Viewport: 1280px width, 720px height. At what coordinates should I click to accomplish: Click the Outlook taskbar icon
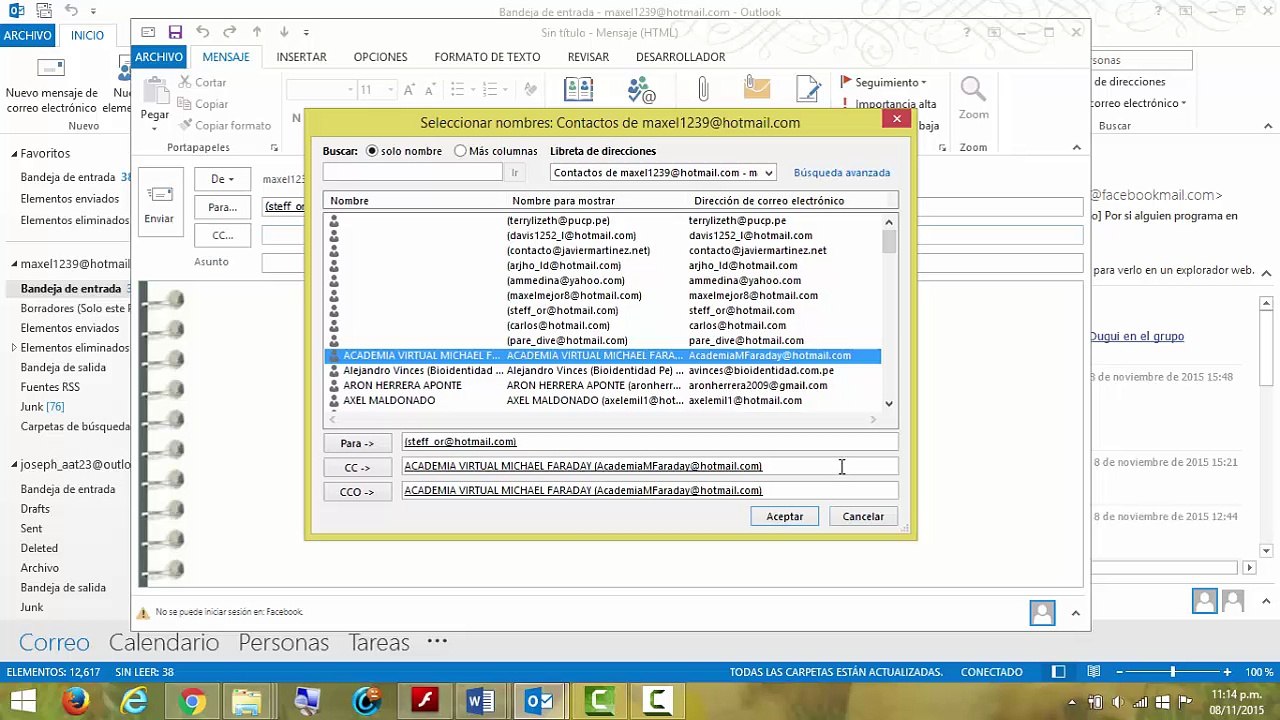539,701
